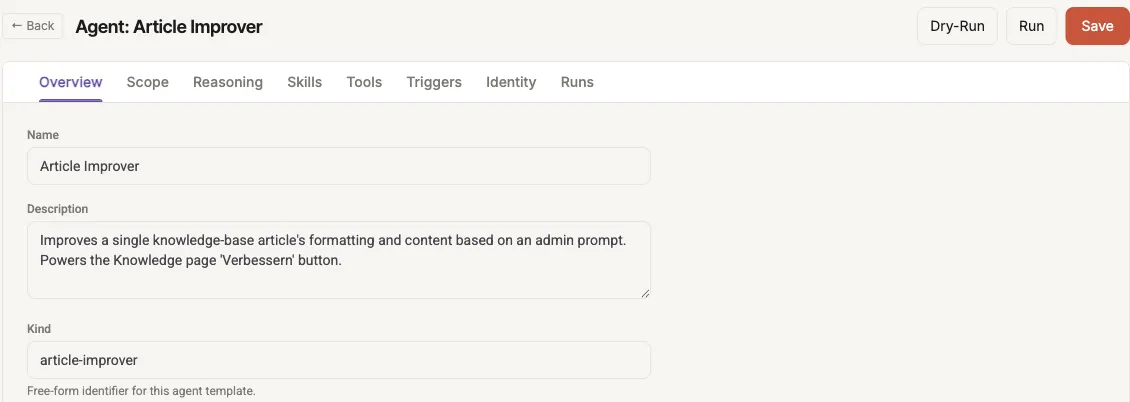Focus the Name field containing Article Improver

(339, 166)
